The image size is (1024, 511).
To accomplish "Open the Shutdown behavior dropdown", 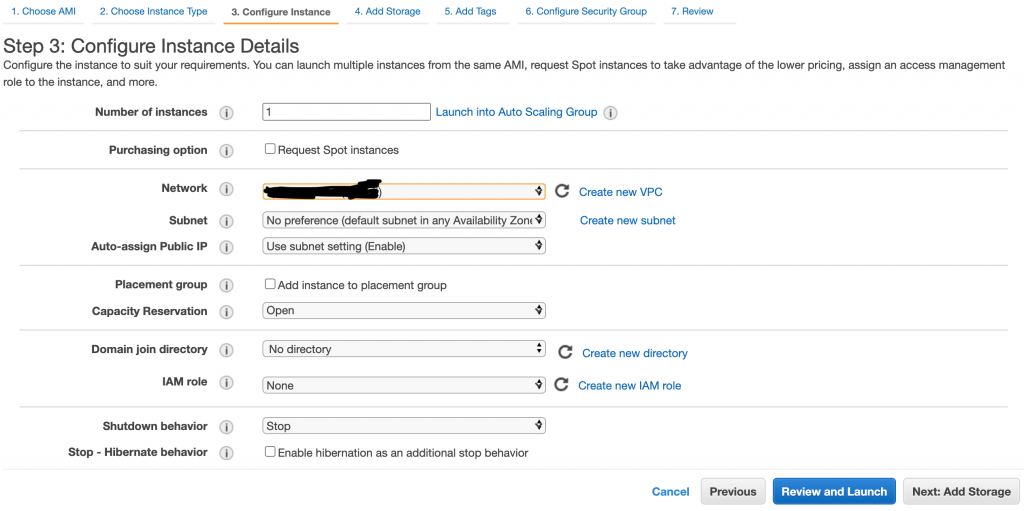I will click(404, 426).
